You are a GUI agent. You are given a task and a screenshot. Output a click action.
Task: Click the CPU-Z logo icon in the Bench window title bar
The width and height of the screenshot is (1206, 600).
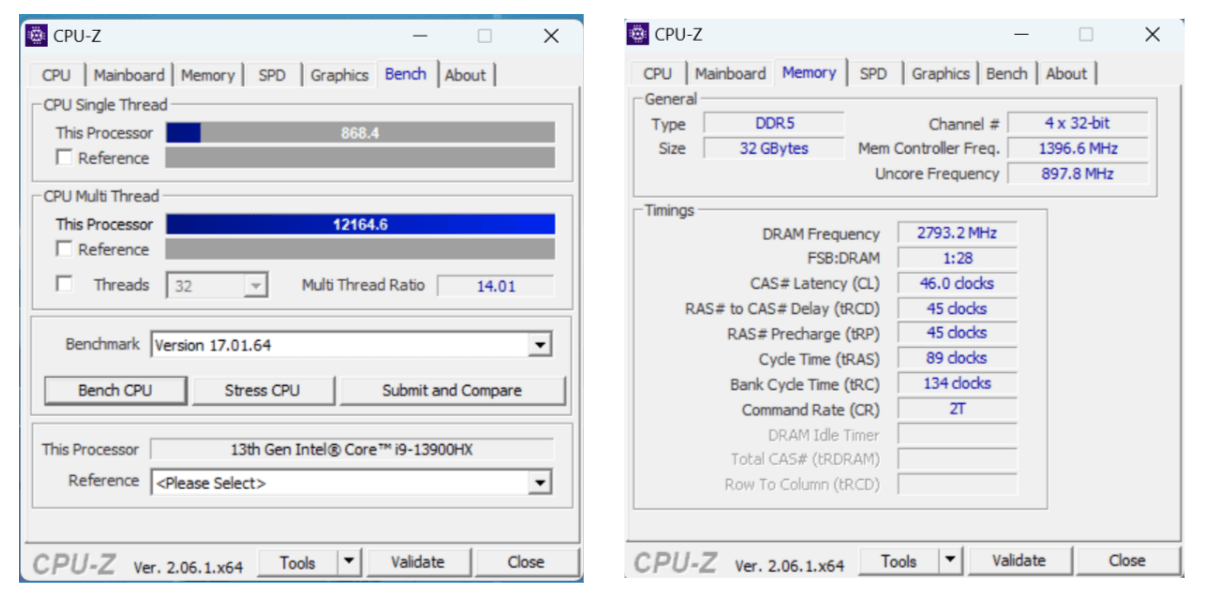[37, 36]
